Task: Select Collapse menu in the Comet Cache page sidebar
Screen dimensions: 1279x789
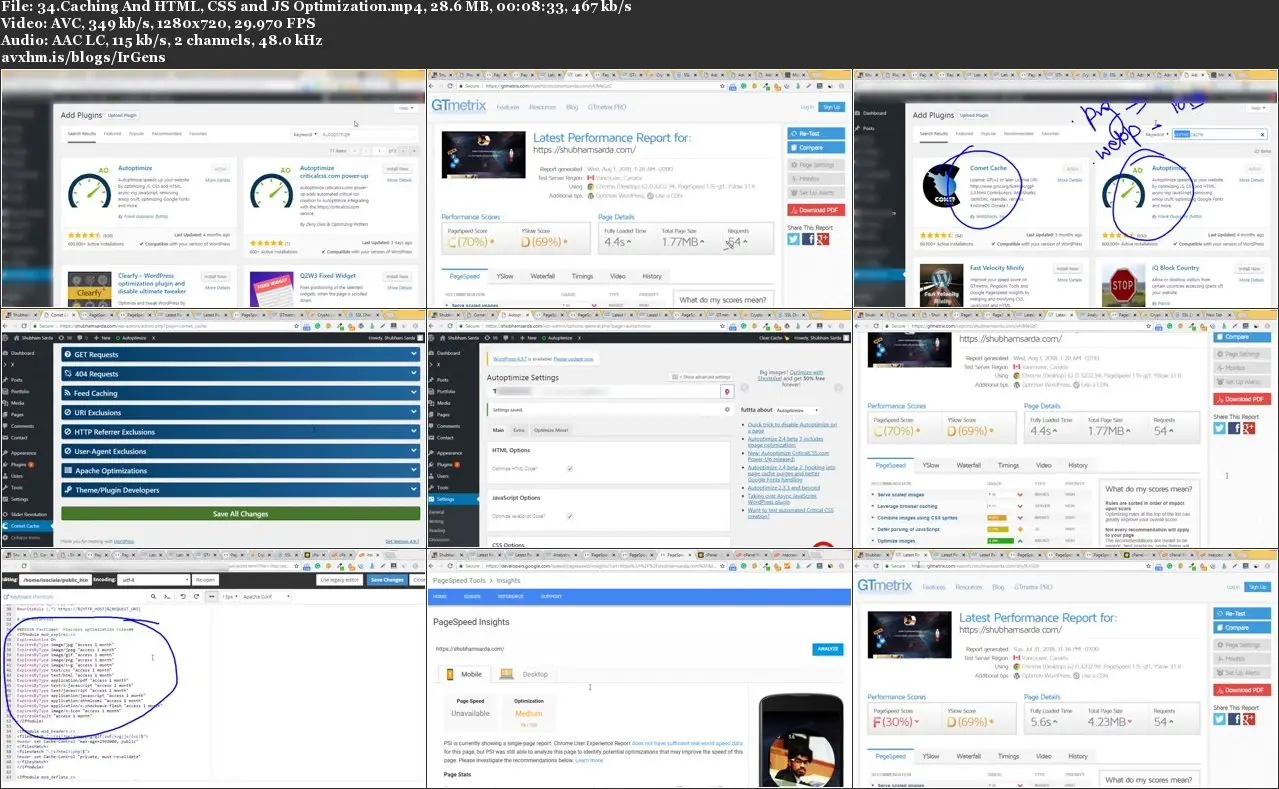Action: [x=21, y=537]
